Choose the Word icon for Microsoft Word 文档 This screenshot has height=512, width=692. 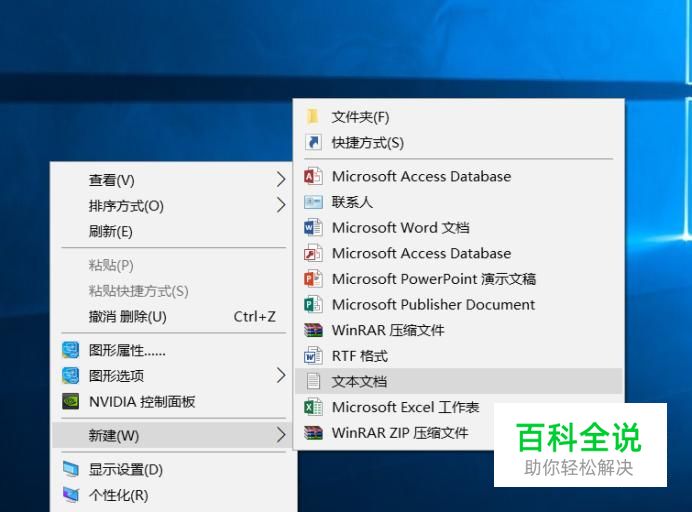(313, 228)
